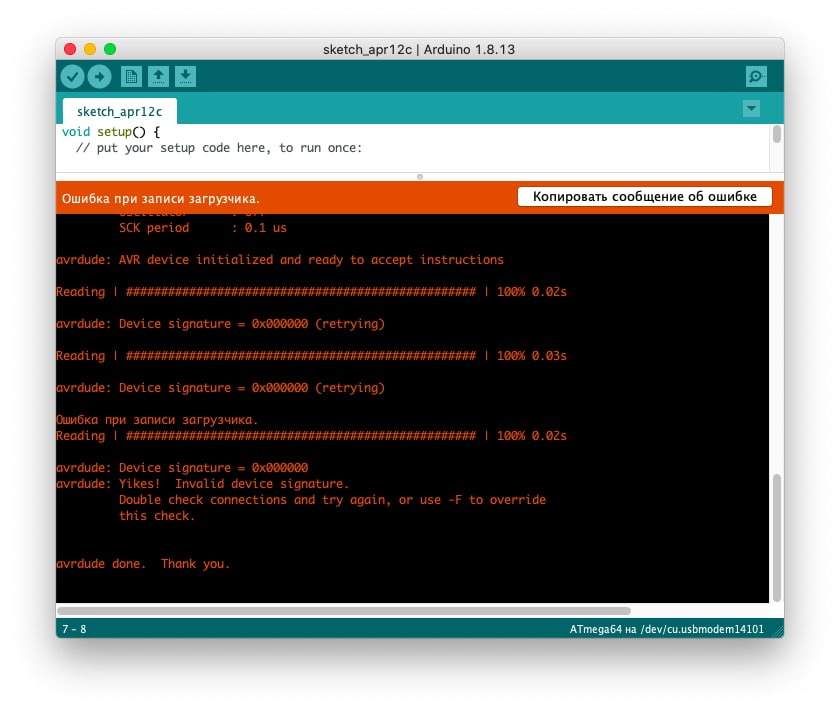This screenshot has height=712, width=840.
Task: Click the 'void setup() {' code line
Action: coord(111,132)
